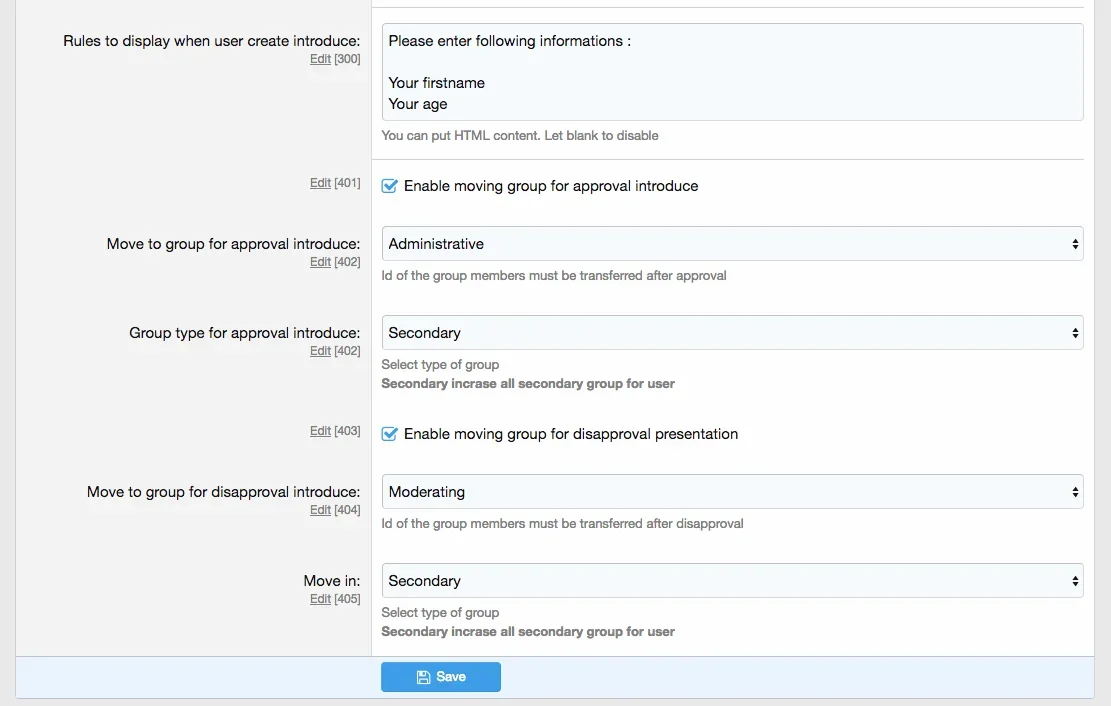
Task: Click the Rules to display when user create introduce label
Action: click(211, 41)
